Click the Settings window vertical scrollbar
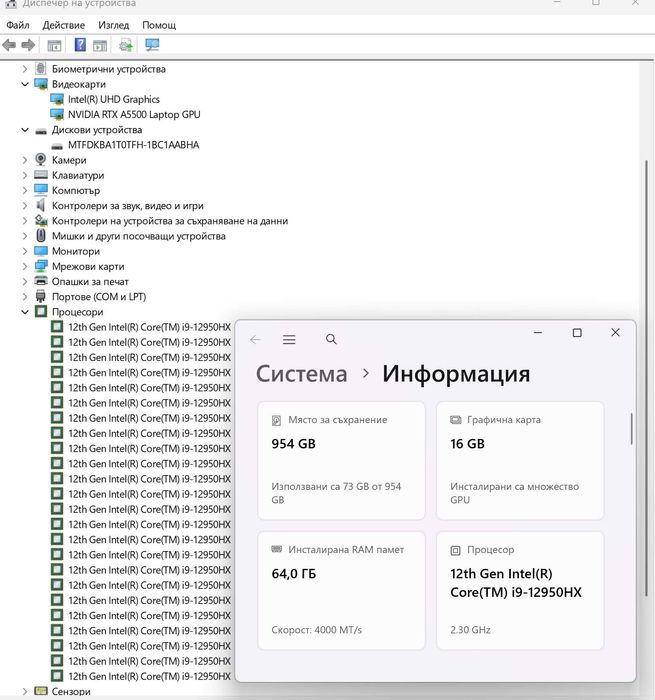655x700 pixels. 631,429
